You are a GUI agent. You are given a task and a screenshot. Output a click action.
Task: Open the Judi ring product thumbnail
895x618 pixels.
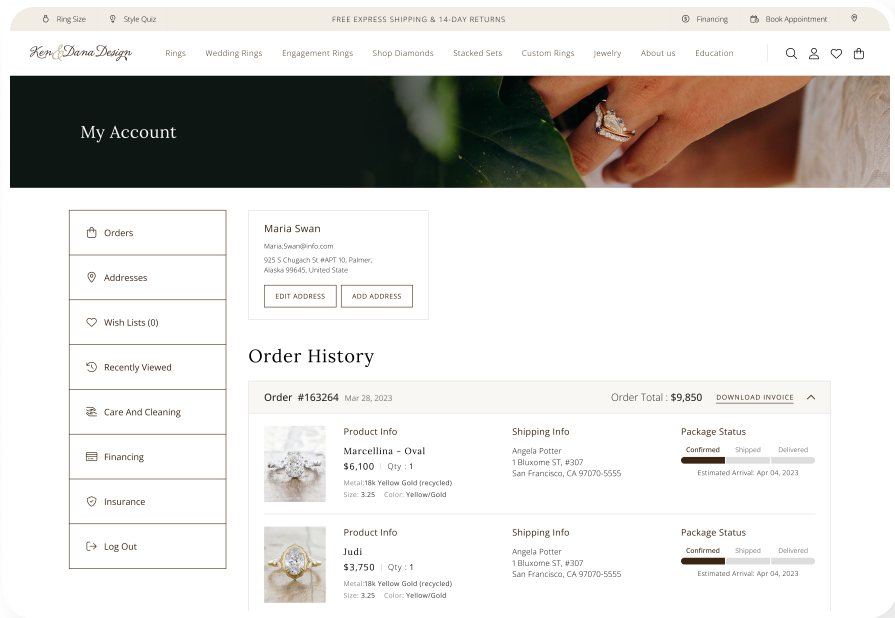295,564
